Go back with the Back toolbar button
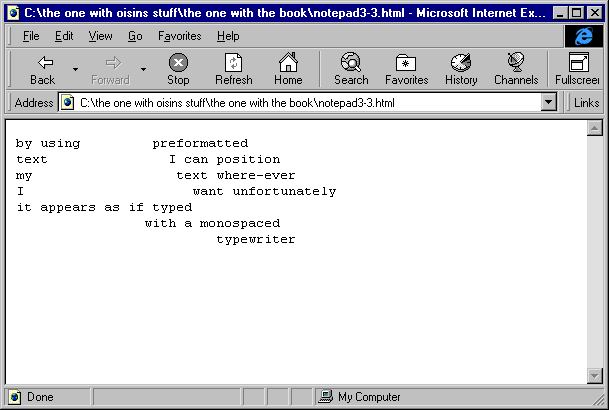The width and height of the screenshot is (609, 410). click(43, 69)
